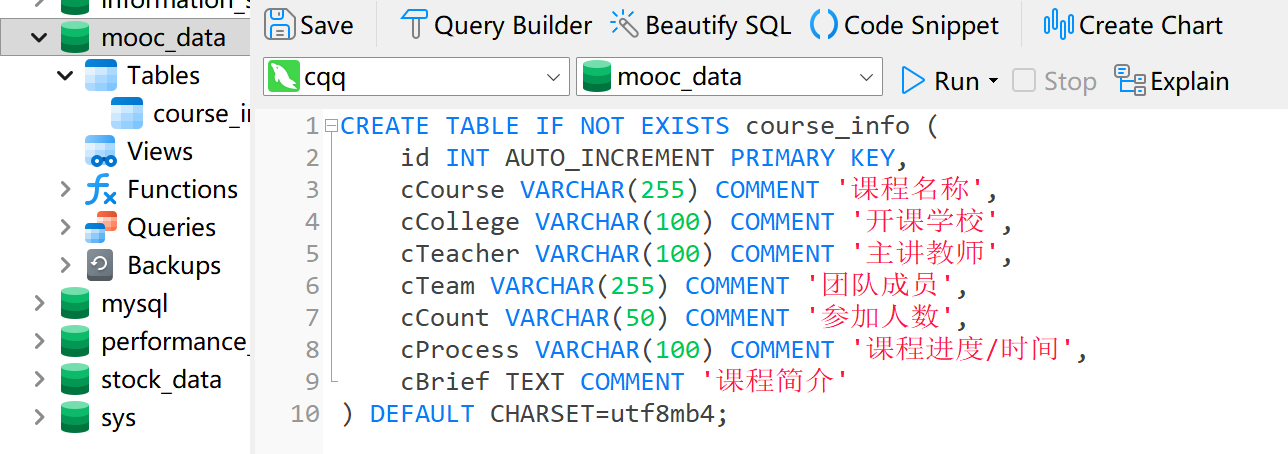This screenshot has width=1288, height=454.
Task: Select the mysql database icon
Action: pos(75,304)
